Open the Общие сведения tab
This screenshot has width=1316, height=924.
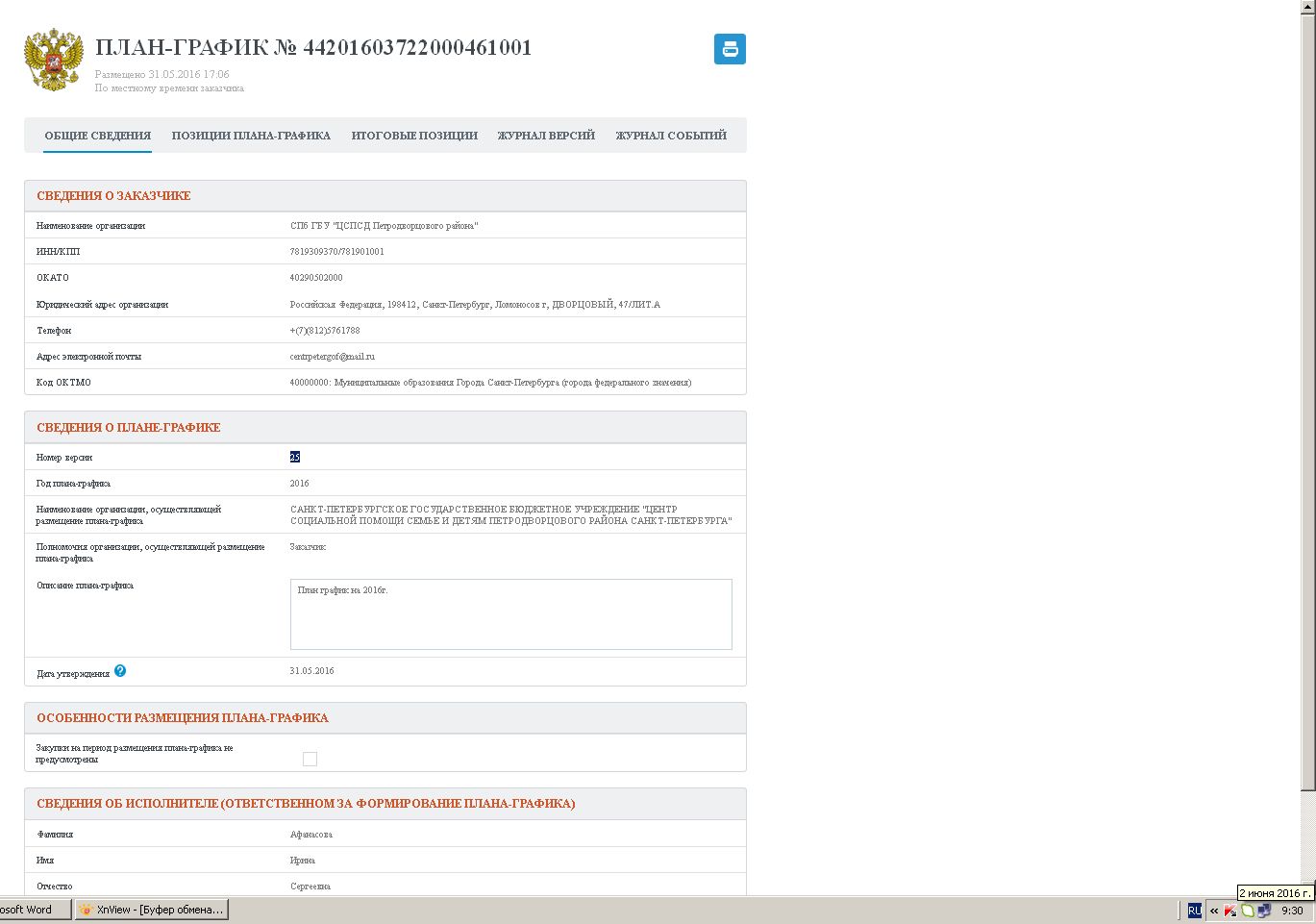click(x=98, y=136)
